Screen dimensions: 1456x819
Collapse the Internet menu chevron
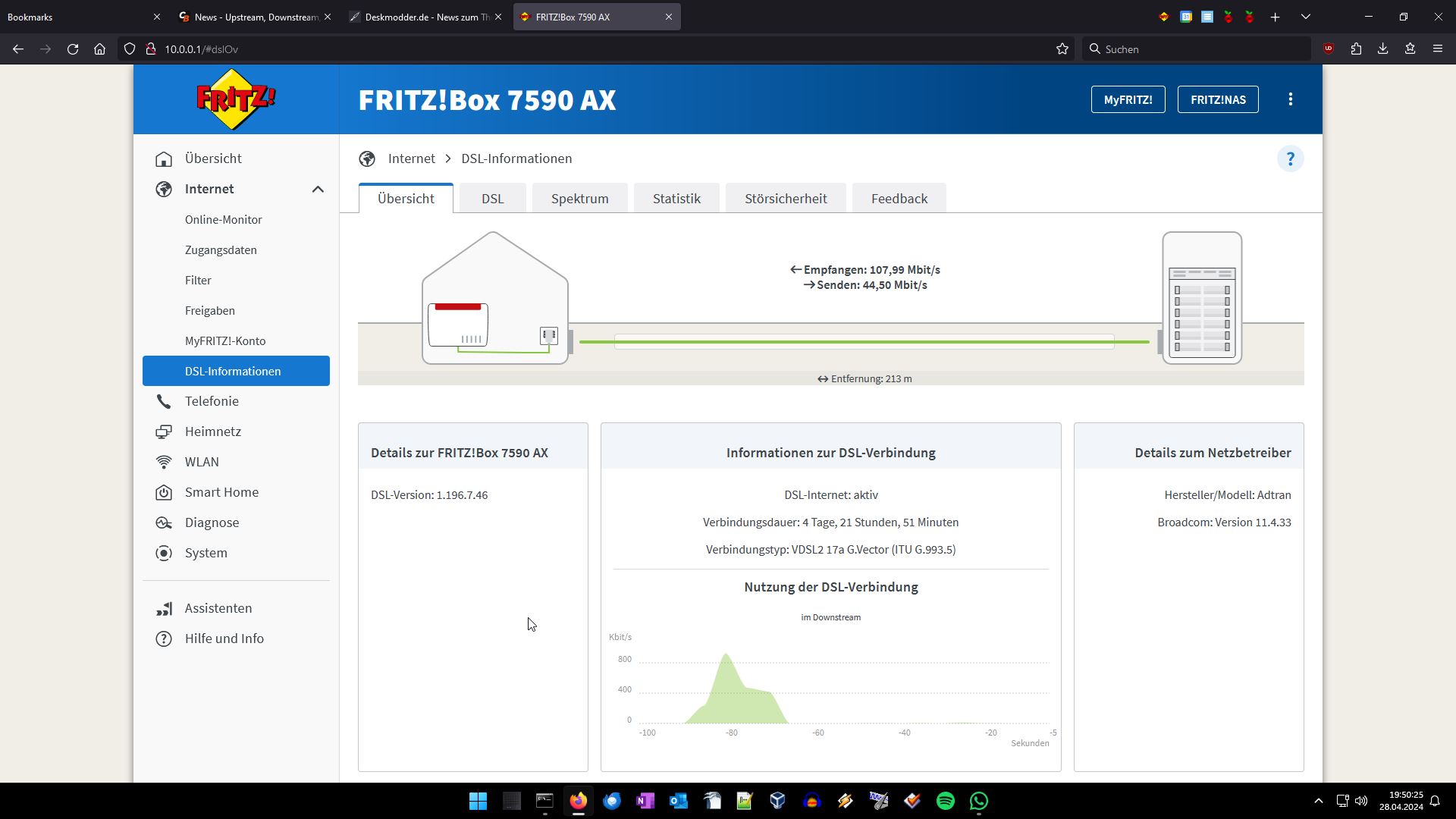pos(318,189)
